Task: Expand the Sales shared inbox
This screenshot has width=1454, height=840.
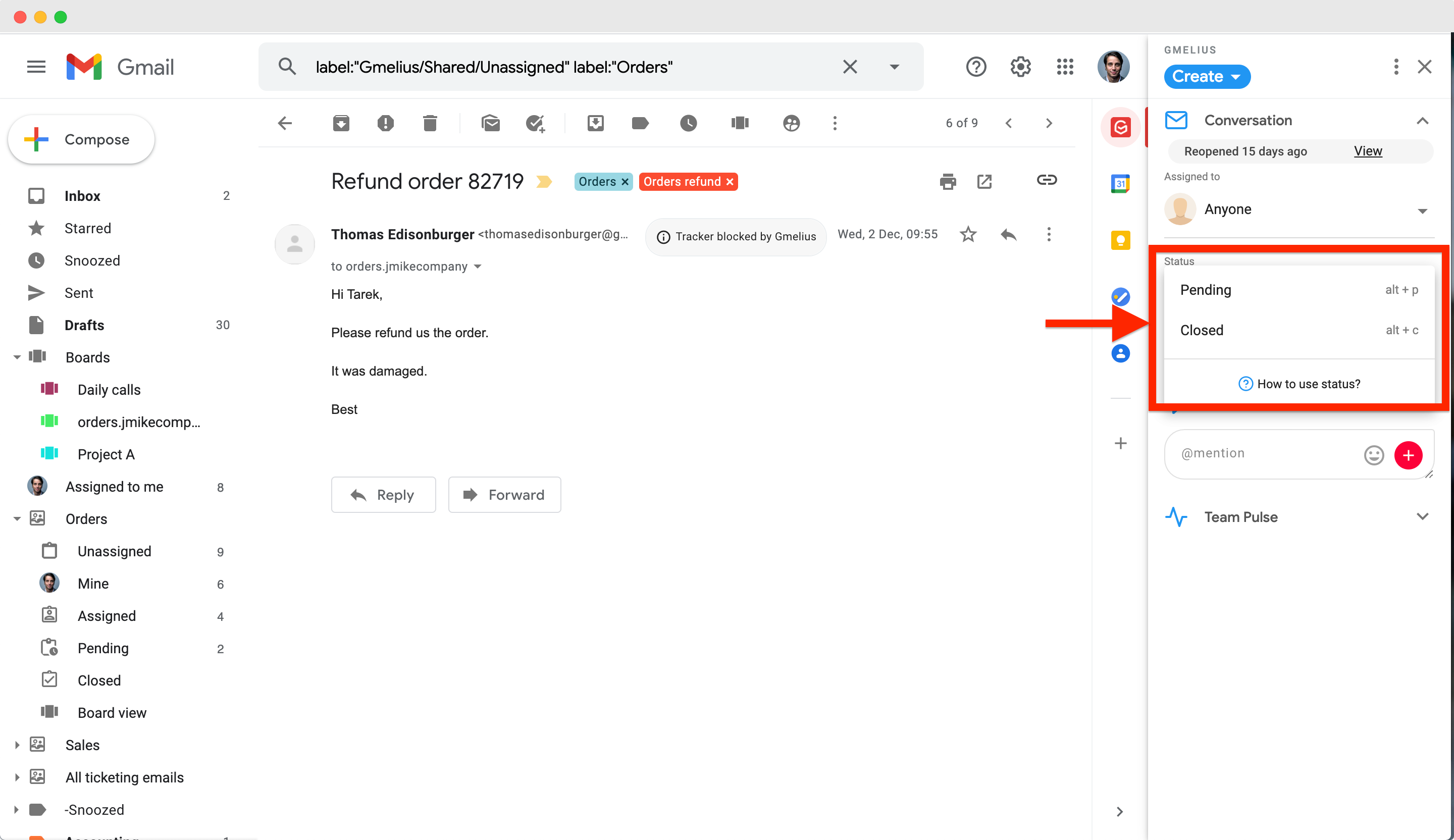Action: click(17, 746)
